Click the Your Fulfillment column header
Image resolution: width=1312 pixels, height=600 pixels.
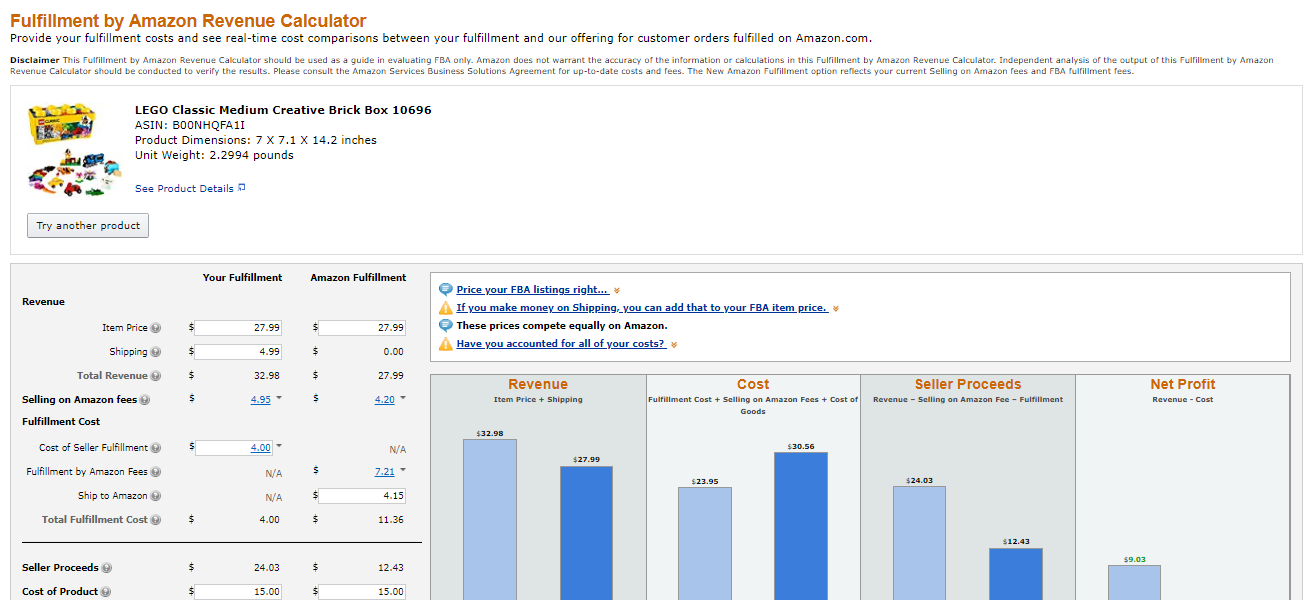coord(242,277)
